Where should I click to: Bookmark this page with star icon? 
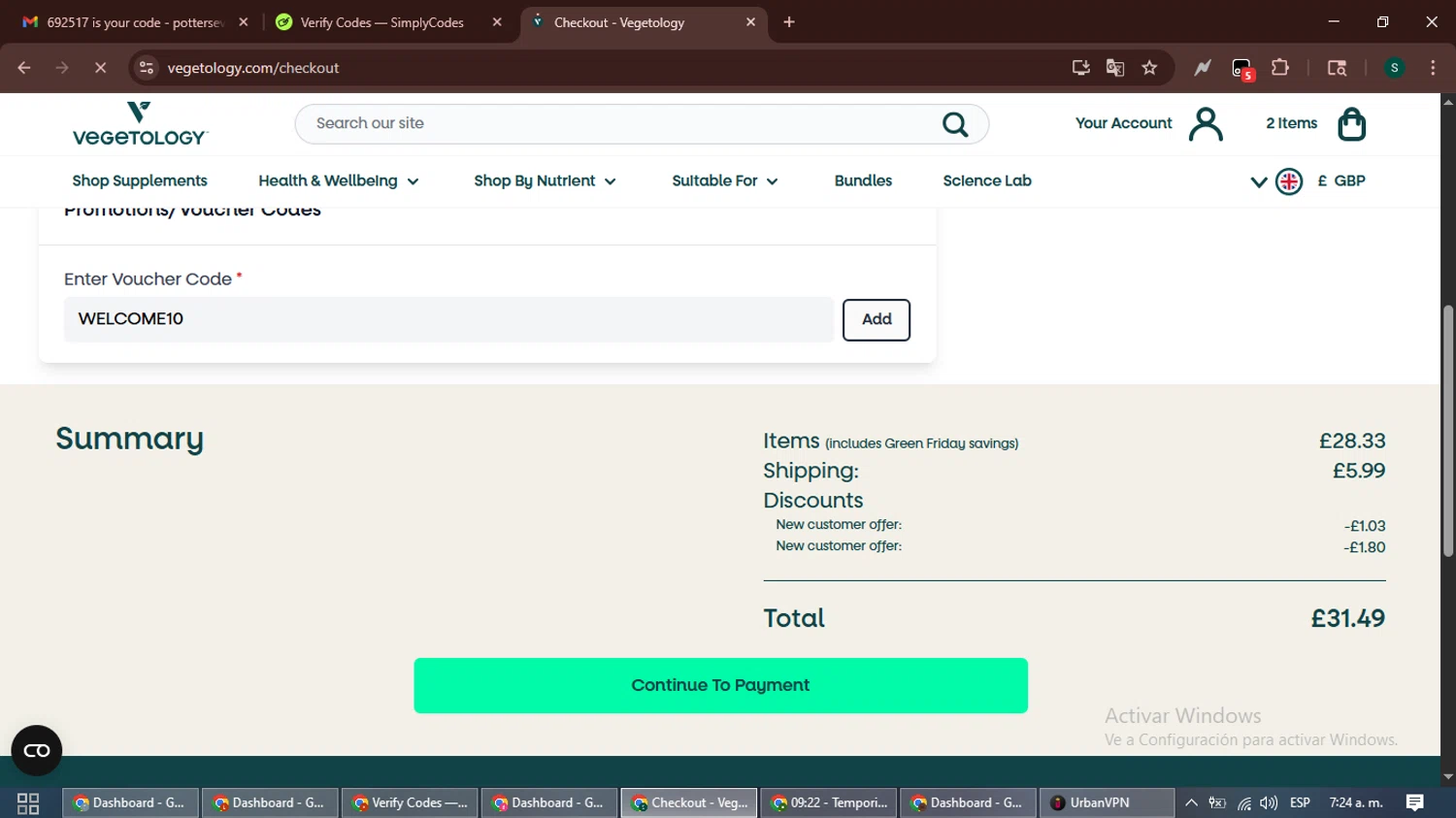click(x=1149, y=68)
